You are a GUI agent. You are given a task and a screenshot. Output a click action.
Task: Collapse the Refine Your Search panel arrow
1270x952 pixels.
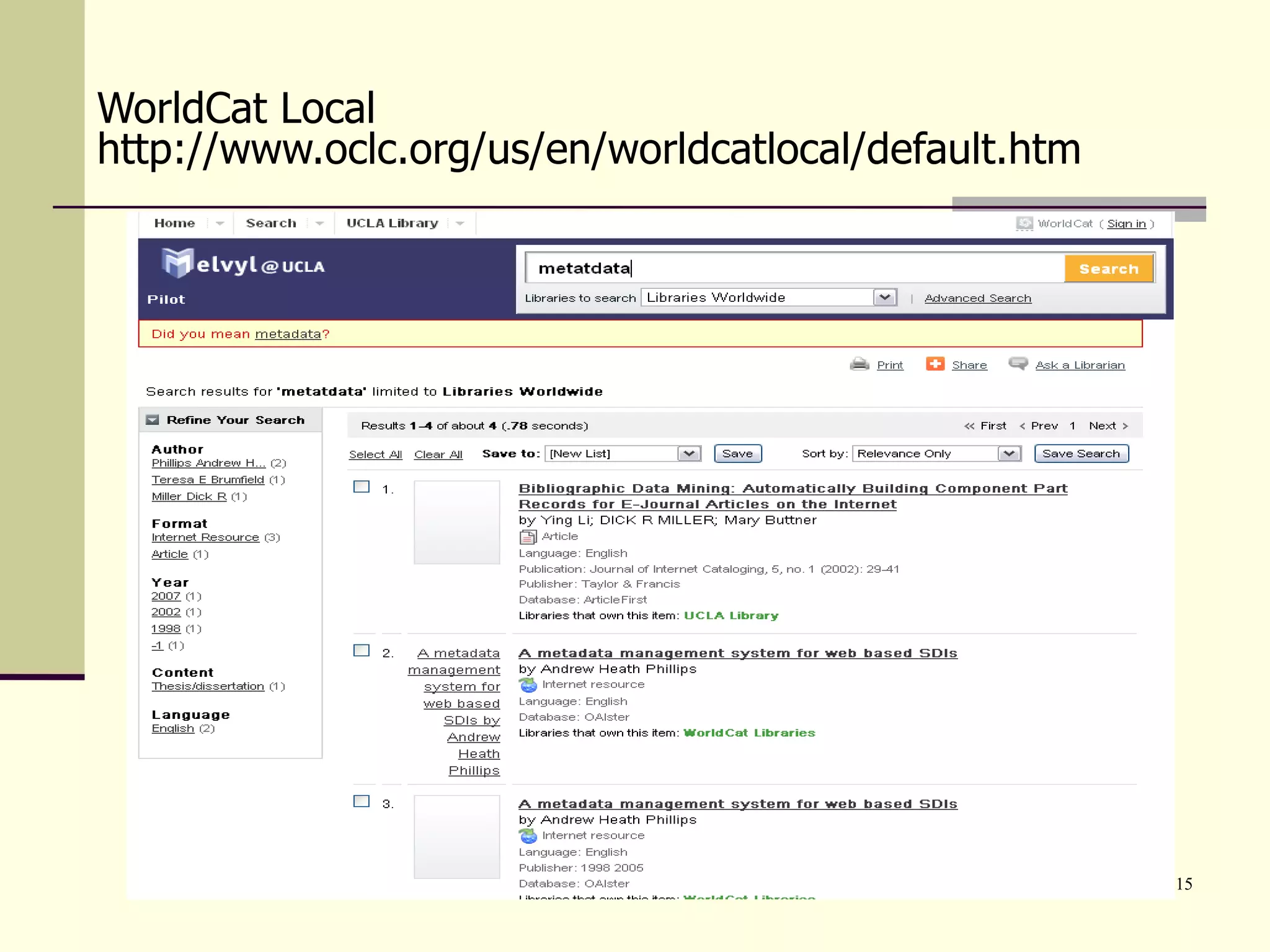[152, 420]
